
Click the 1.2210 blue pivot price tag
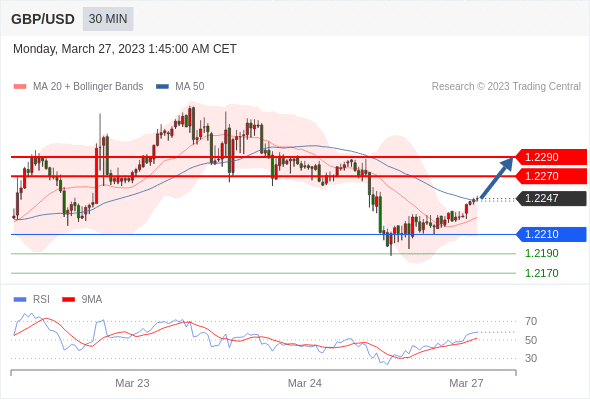551,234
